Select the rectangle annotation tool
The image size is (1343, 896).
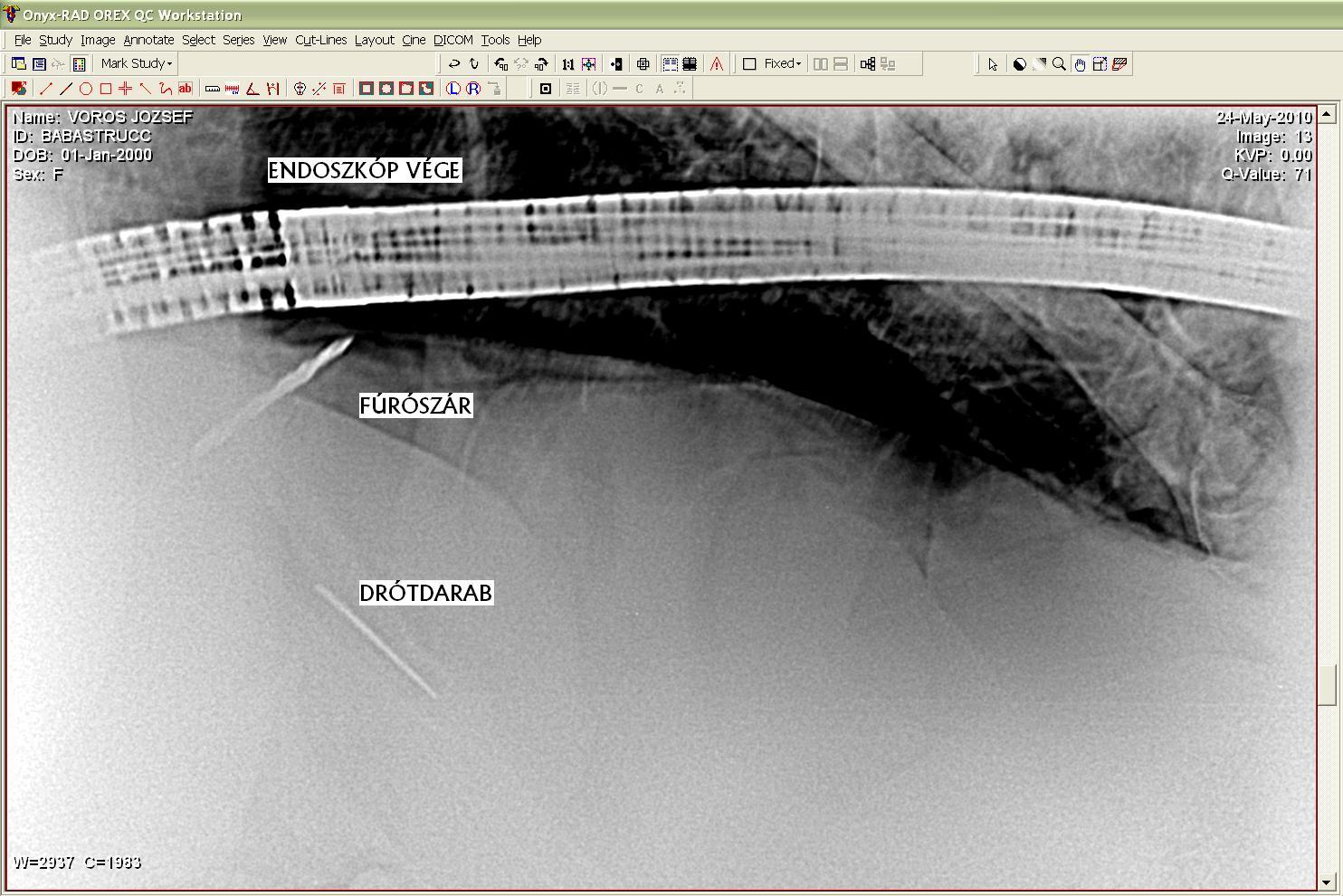(106, 89)
